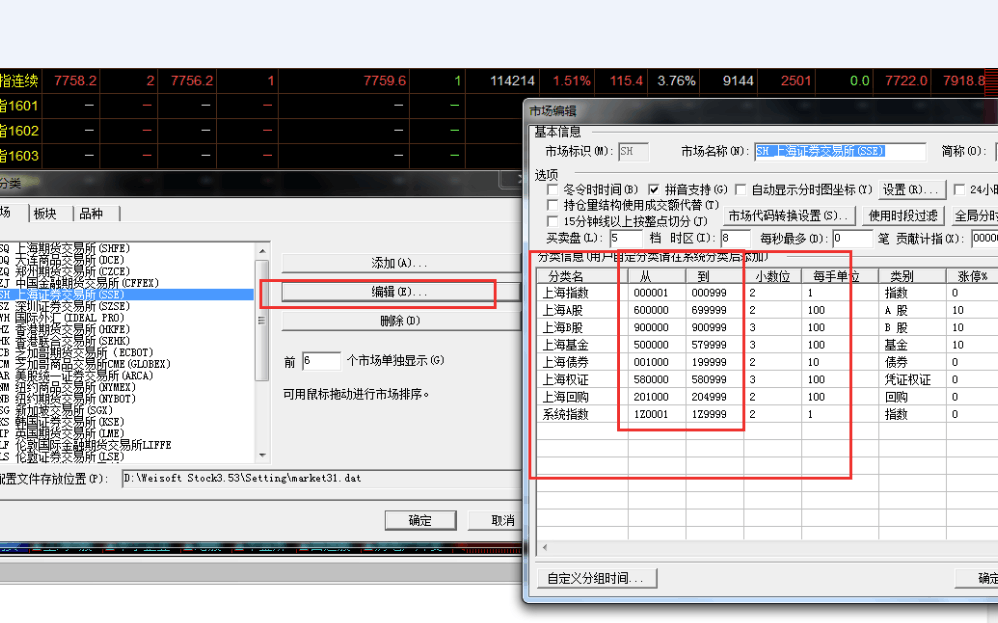The image size is (998, 623).
Task: Click the 买卖盘(L) input field
Action: 626,239
